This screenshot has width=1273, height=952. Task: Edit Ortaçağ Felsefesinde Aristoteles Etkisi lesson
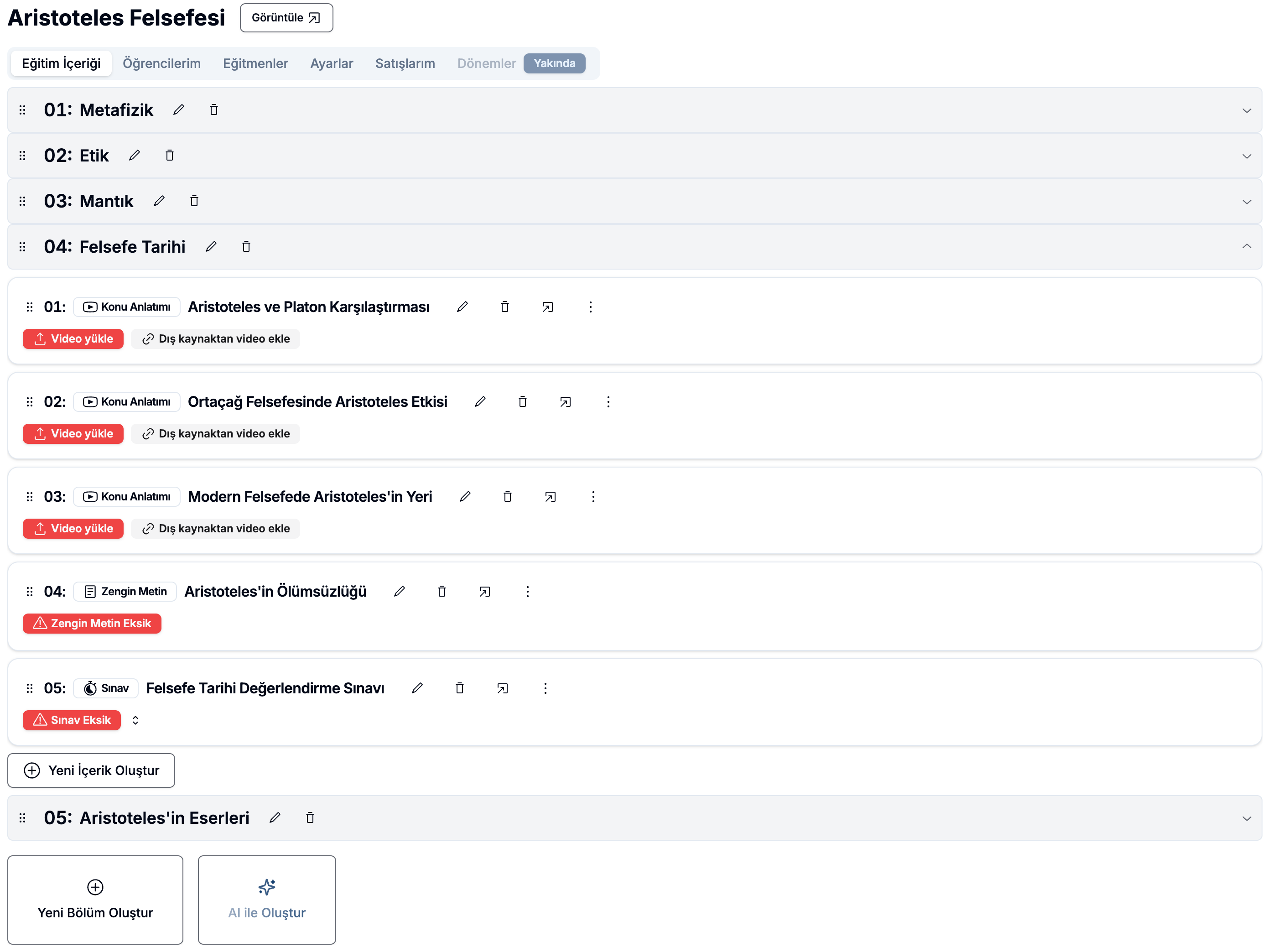480,402
